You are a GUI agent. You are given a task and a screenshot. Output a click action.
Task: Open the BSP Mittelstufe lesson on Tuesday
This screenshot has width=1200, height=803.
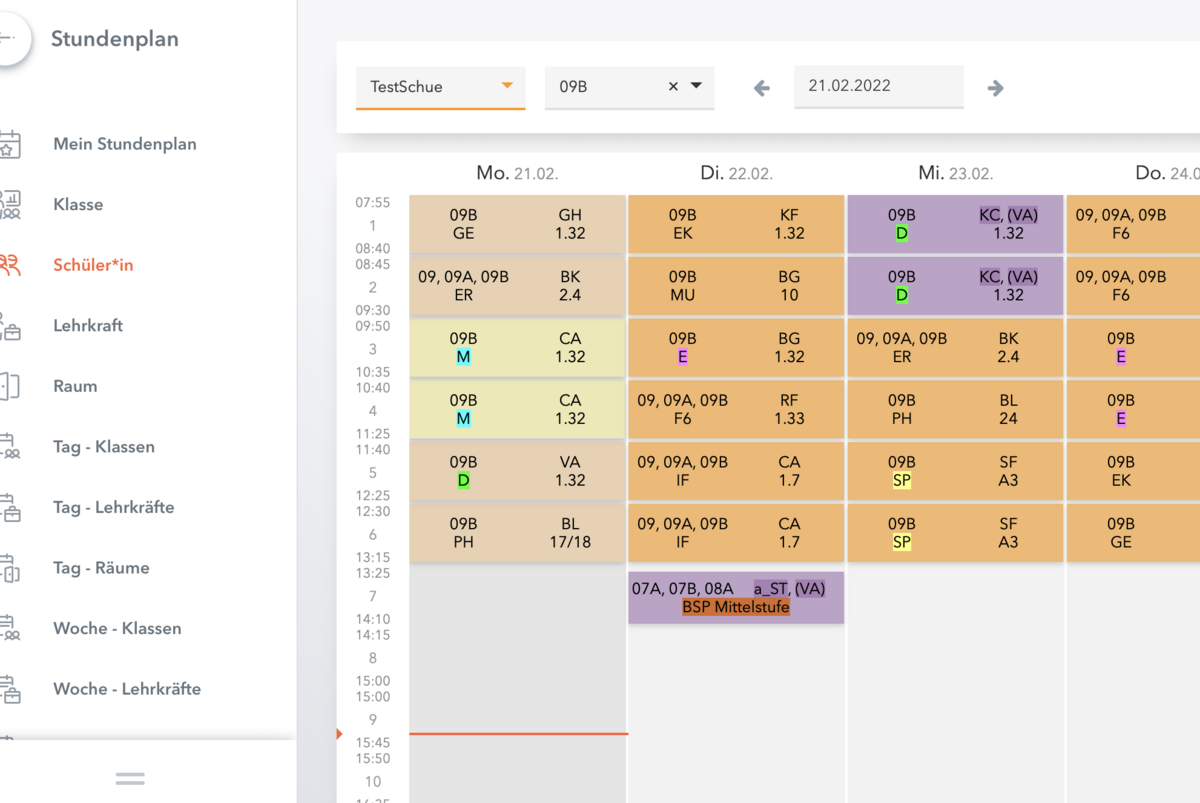point(735,598)
